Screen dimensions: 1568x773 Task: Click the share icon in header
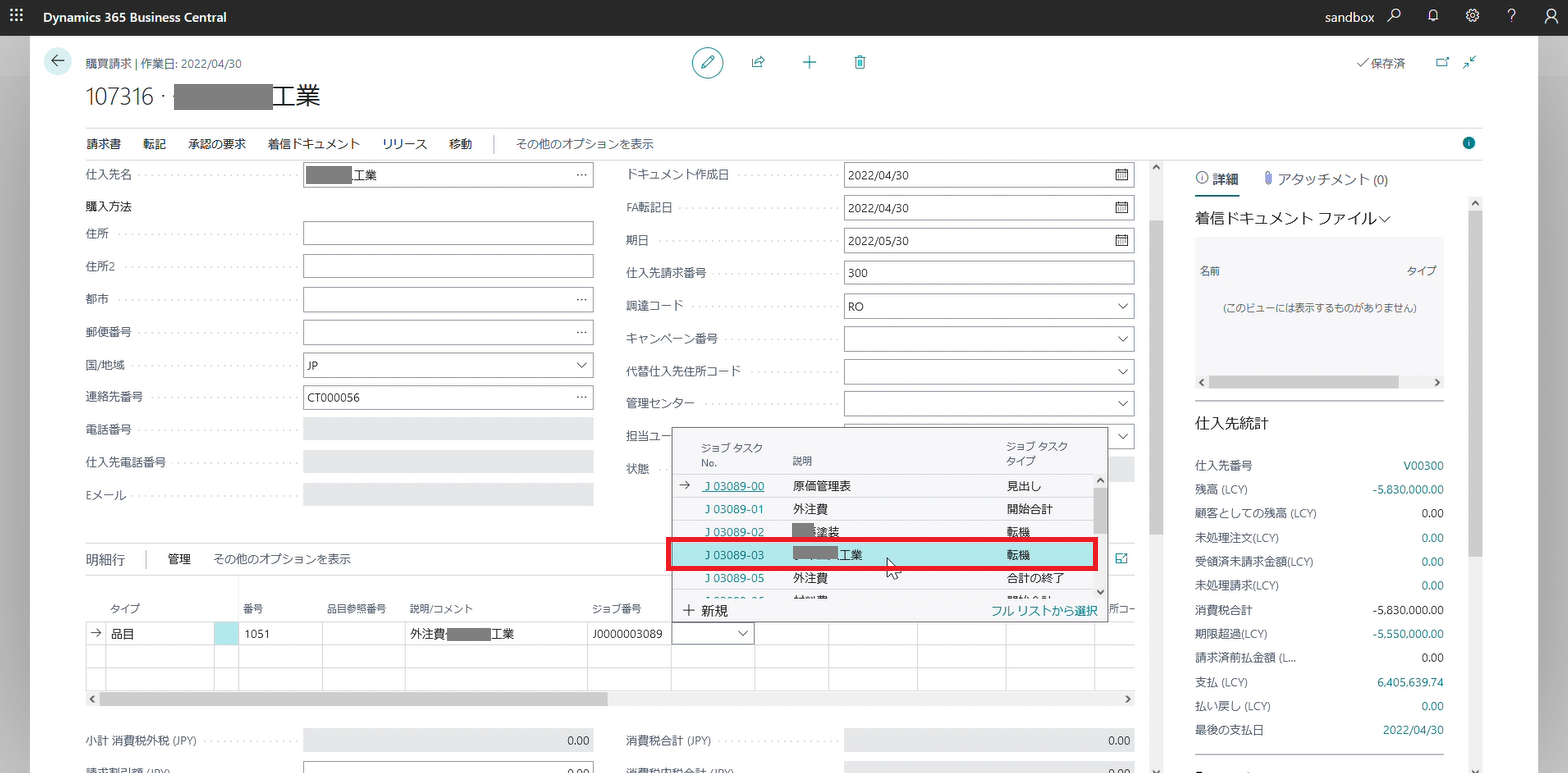758,62
